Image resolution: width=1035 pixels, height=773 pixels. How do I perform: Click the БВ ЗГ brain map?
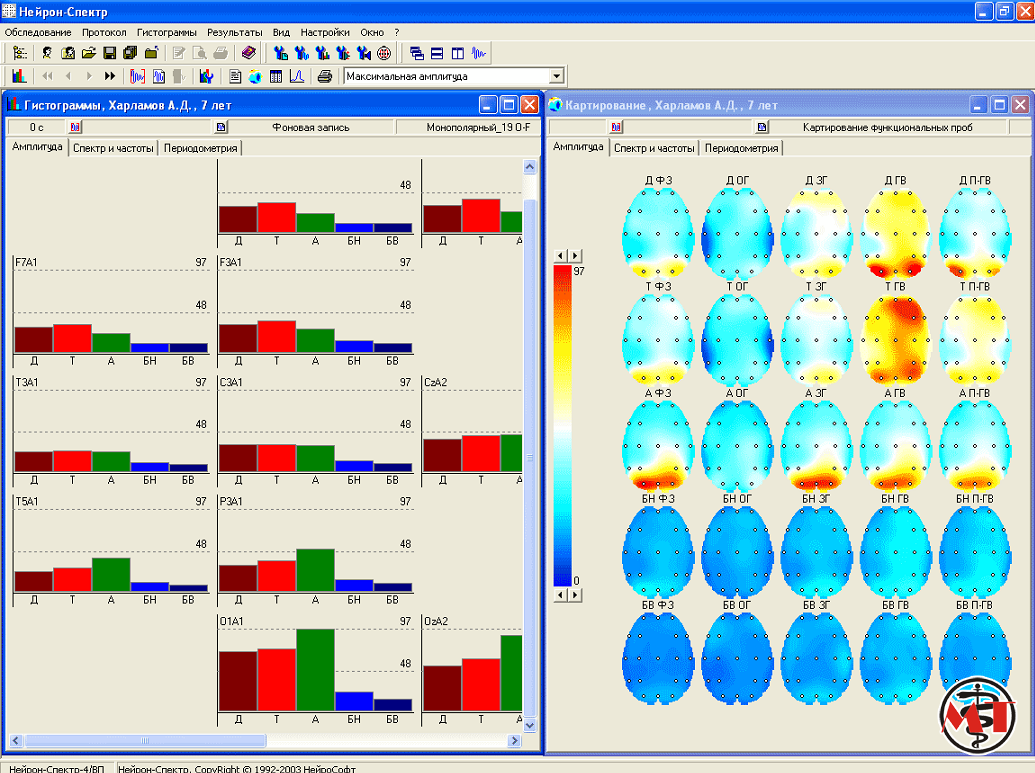click(817, 657)
